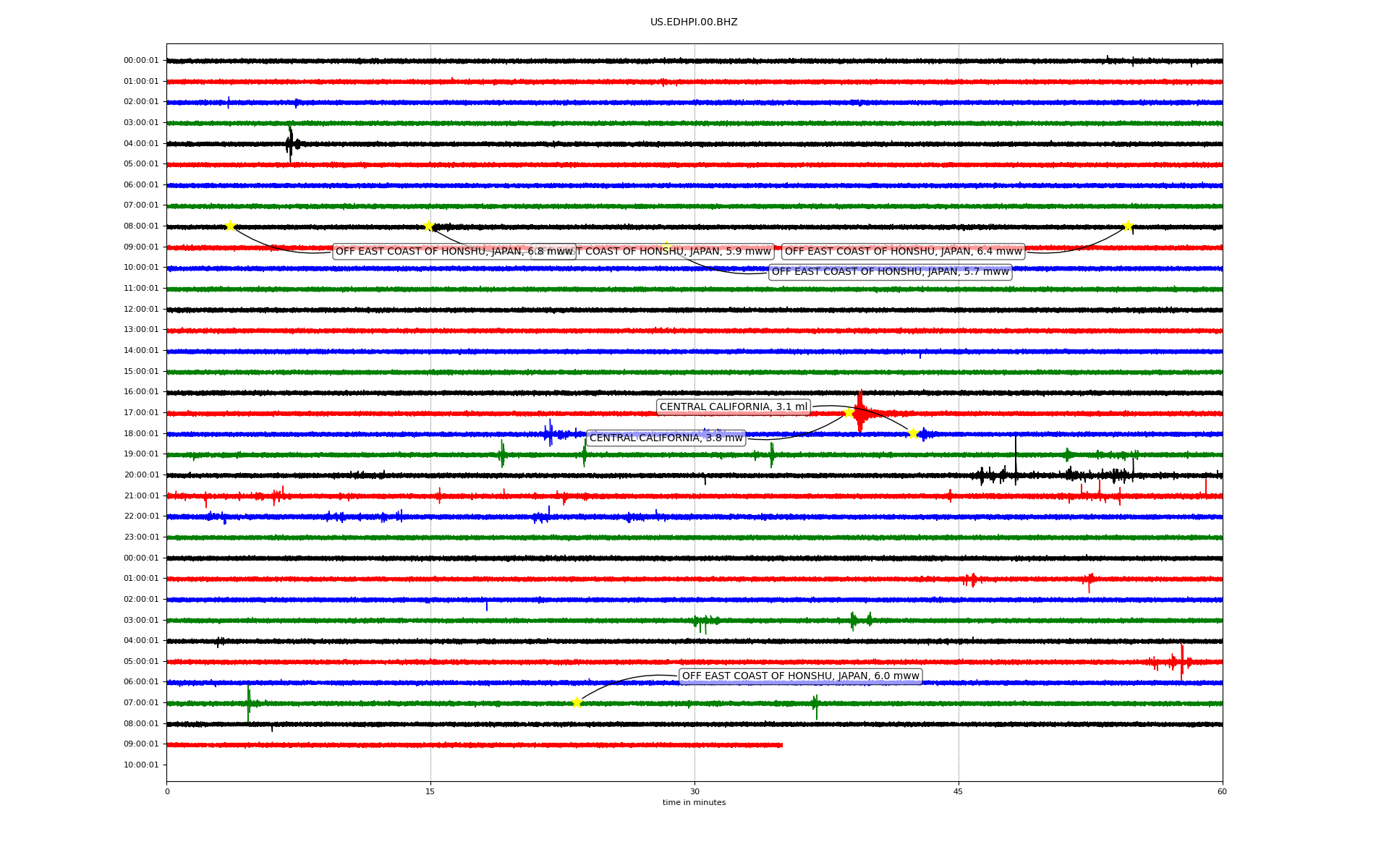The height and width of the screenshot is (868, 1389).
Task: Click the '30' tick label on the bottom axis
Action: (694, 791)
